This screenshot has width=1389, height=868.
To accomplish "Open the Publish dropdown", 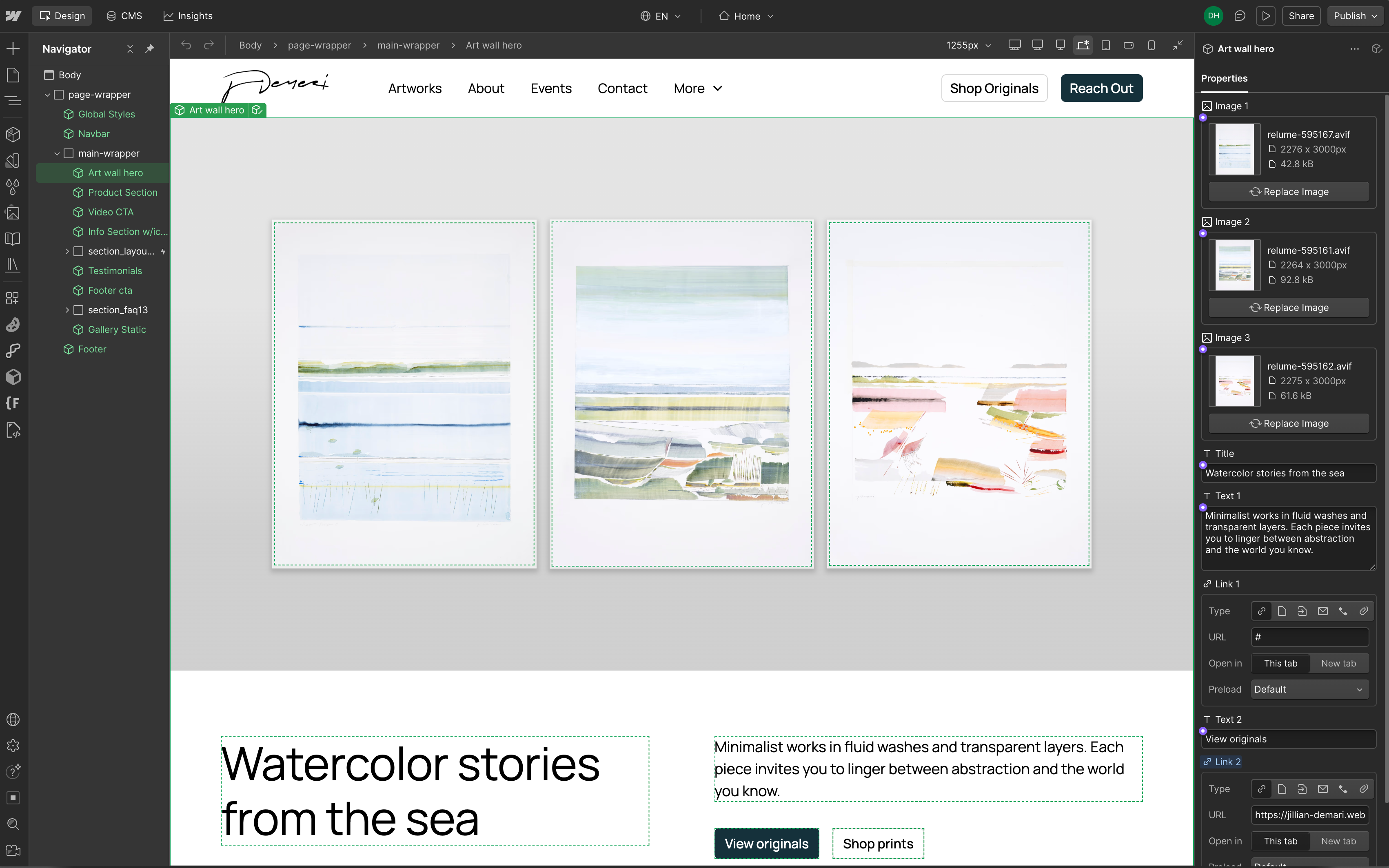I will [x=1355, y=16].
